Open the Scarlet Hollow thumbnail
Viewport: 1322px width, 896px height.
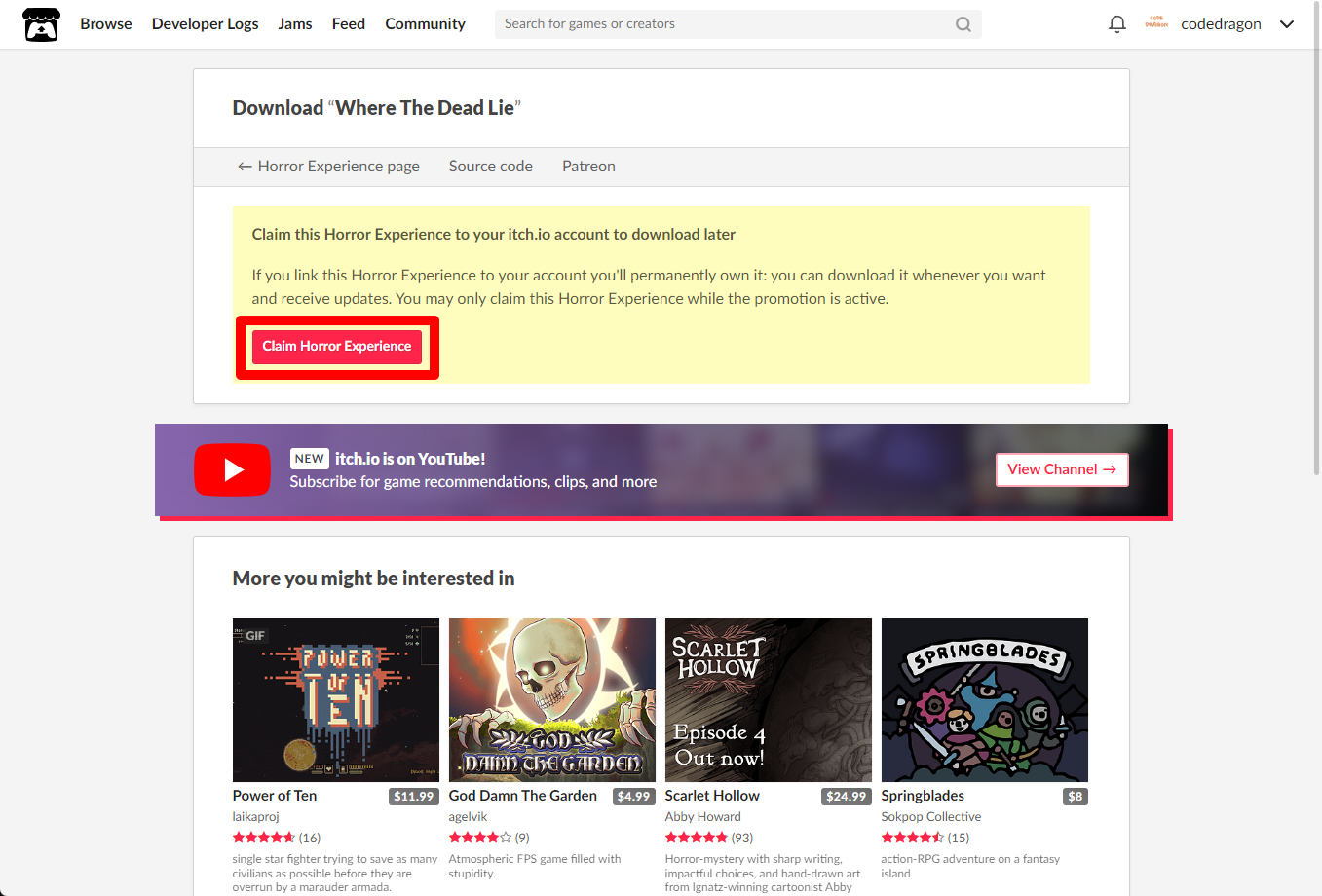click(x=769, y=700)
